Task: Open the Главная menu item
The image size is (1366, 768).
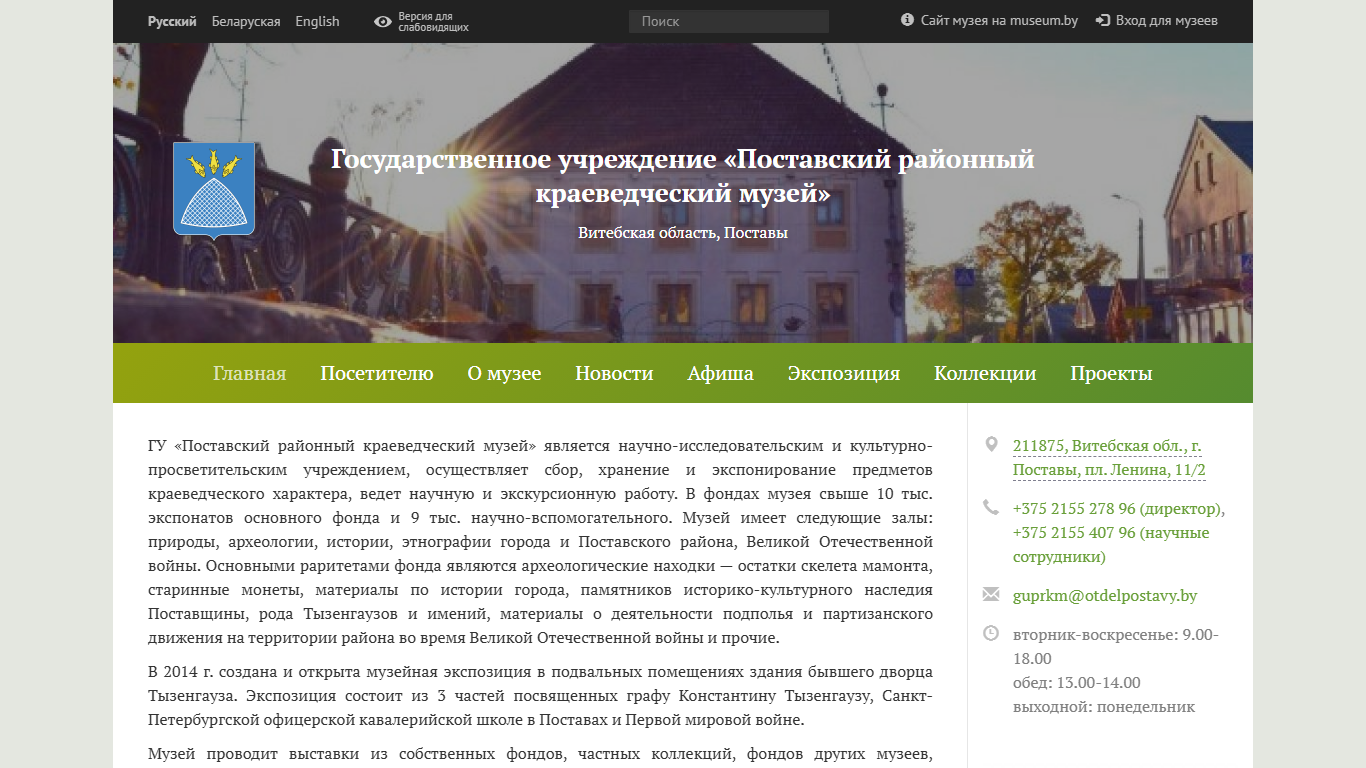Action: pos(250,373)
